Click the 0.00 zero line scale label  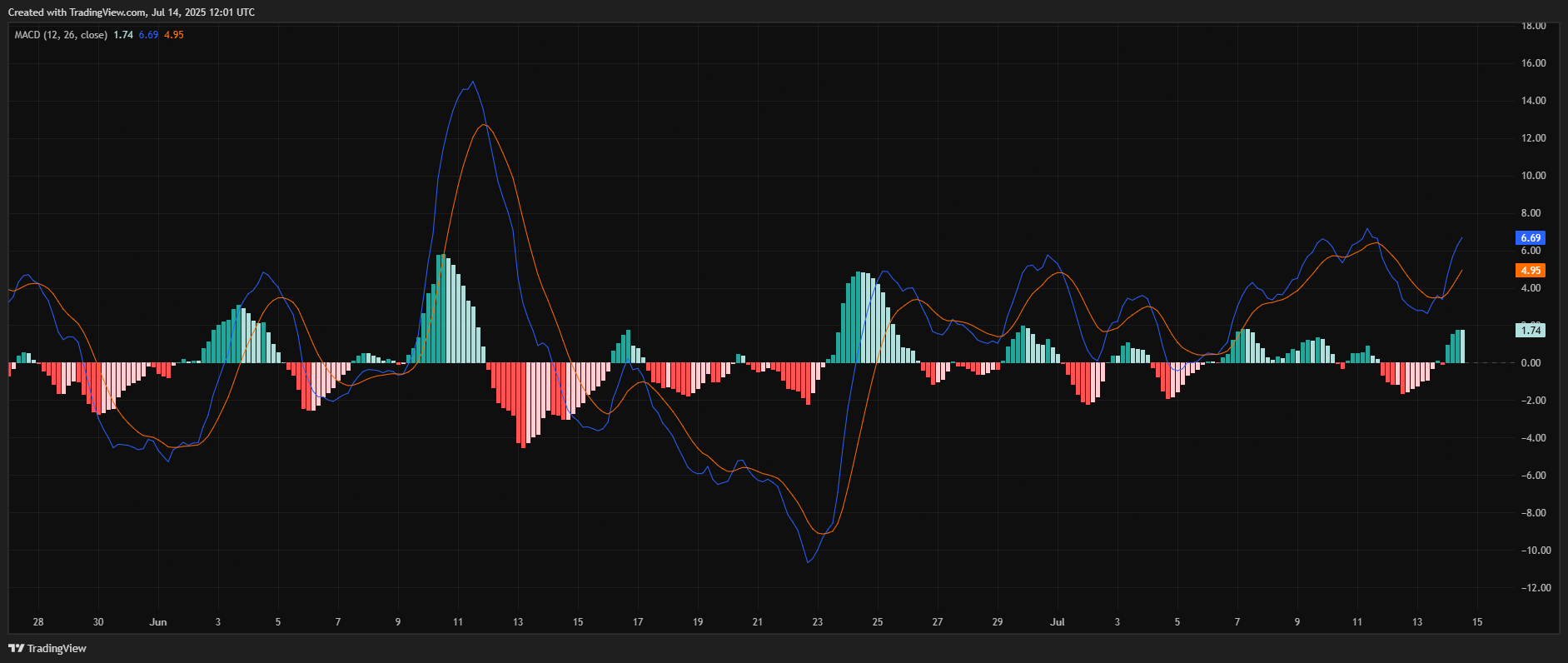click(x=1531, y=363)
